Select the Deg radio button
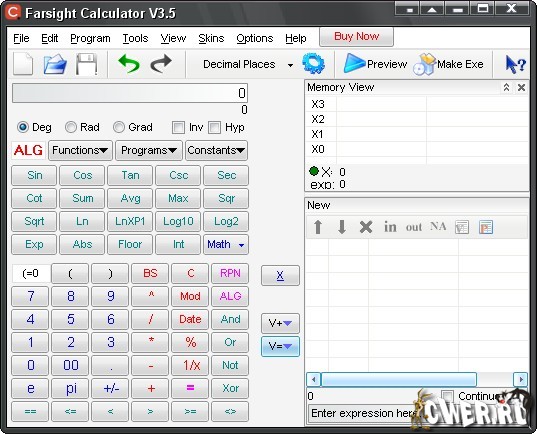This screenshot has height=434, width=537. [x=23, y=127]
